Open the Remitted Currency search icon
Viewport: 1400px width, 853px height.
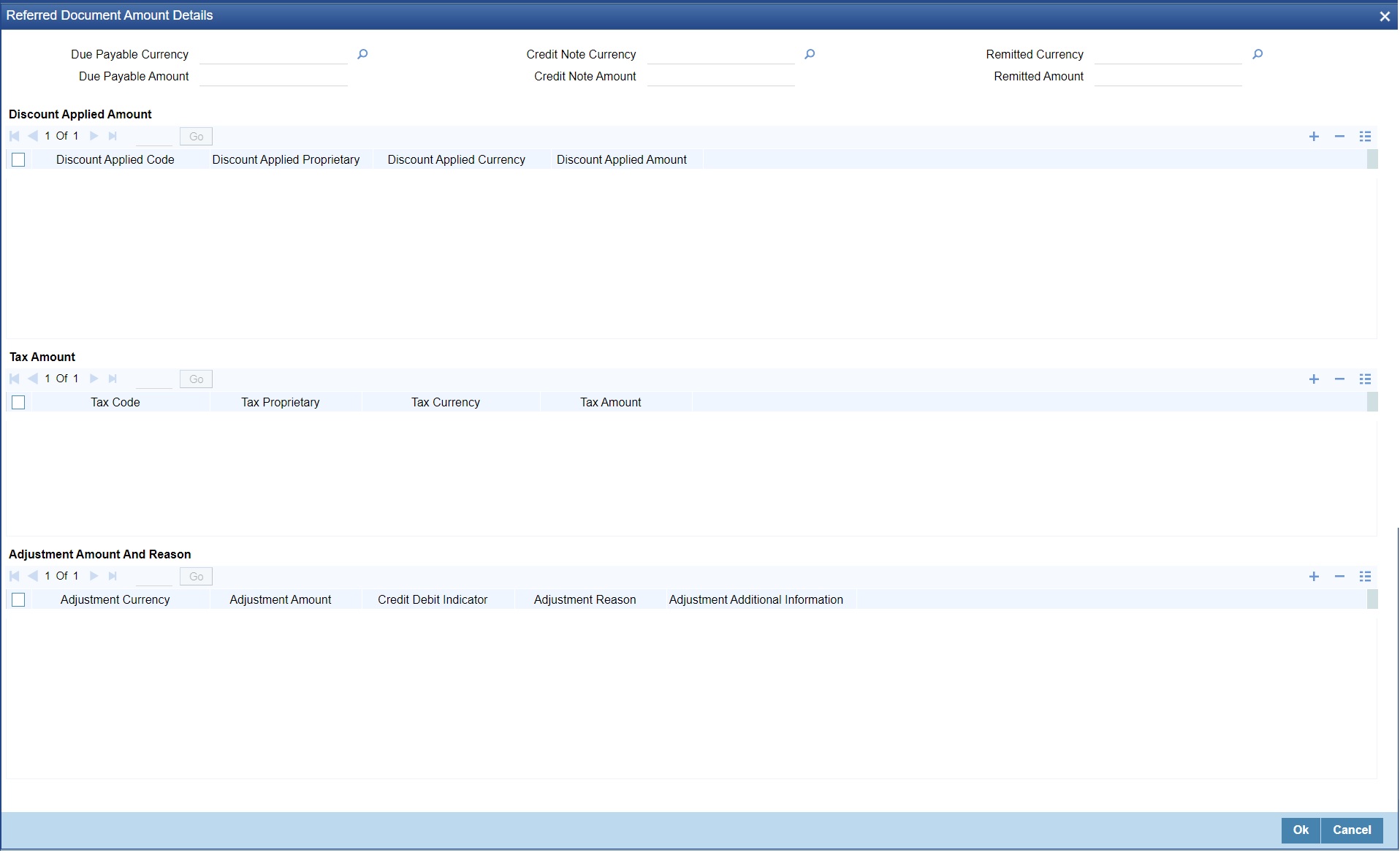(x=1258, y=54)
